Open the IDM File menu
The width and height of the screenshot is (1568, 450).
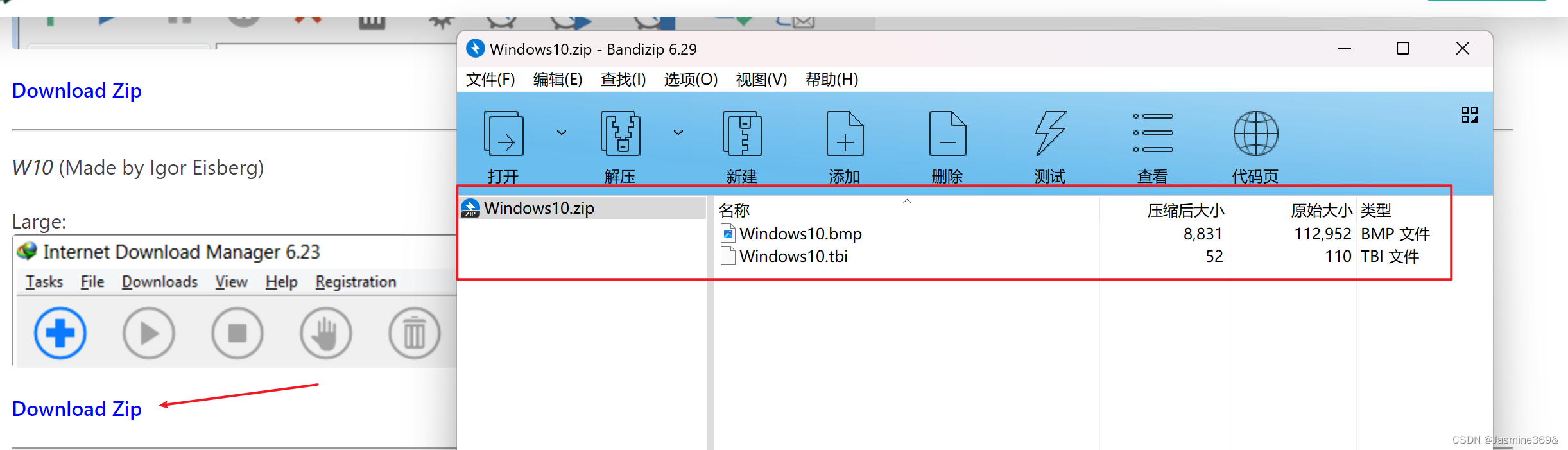point(92,282)
